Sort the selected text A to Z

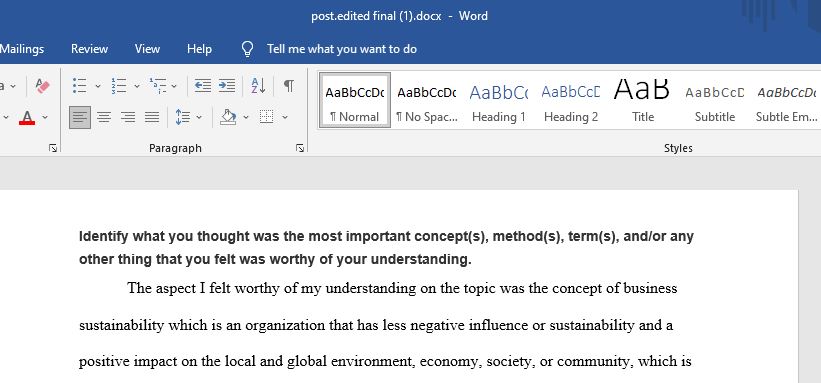(258, 85)
